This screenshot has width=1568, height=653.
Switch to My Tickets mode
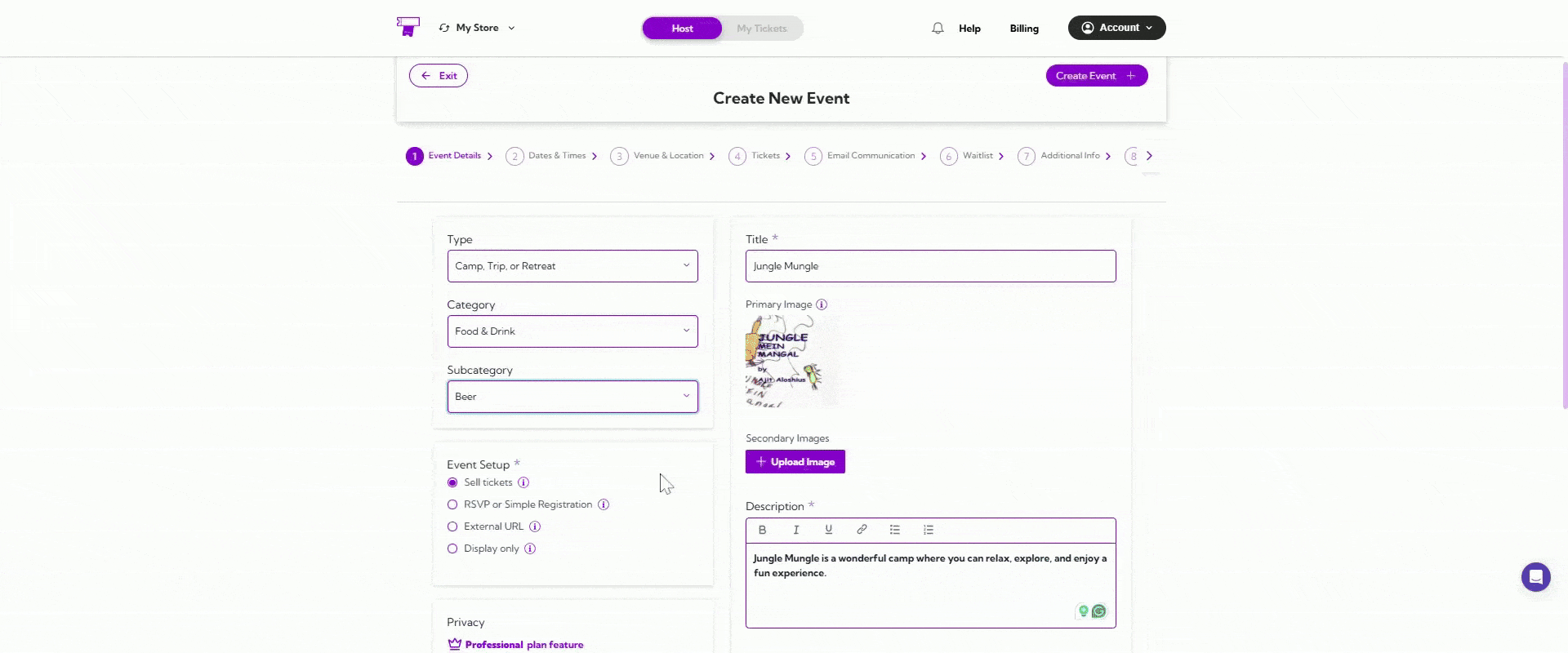[761, 29]
